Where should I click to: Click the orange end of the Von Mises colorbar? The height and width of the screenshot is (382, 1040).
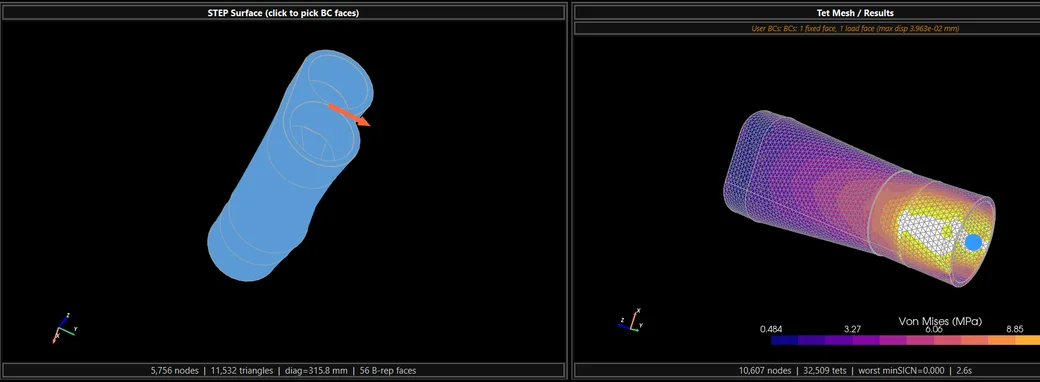click(1027, 340)
